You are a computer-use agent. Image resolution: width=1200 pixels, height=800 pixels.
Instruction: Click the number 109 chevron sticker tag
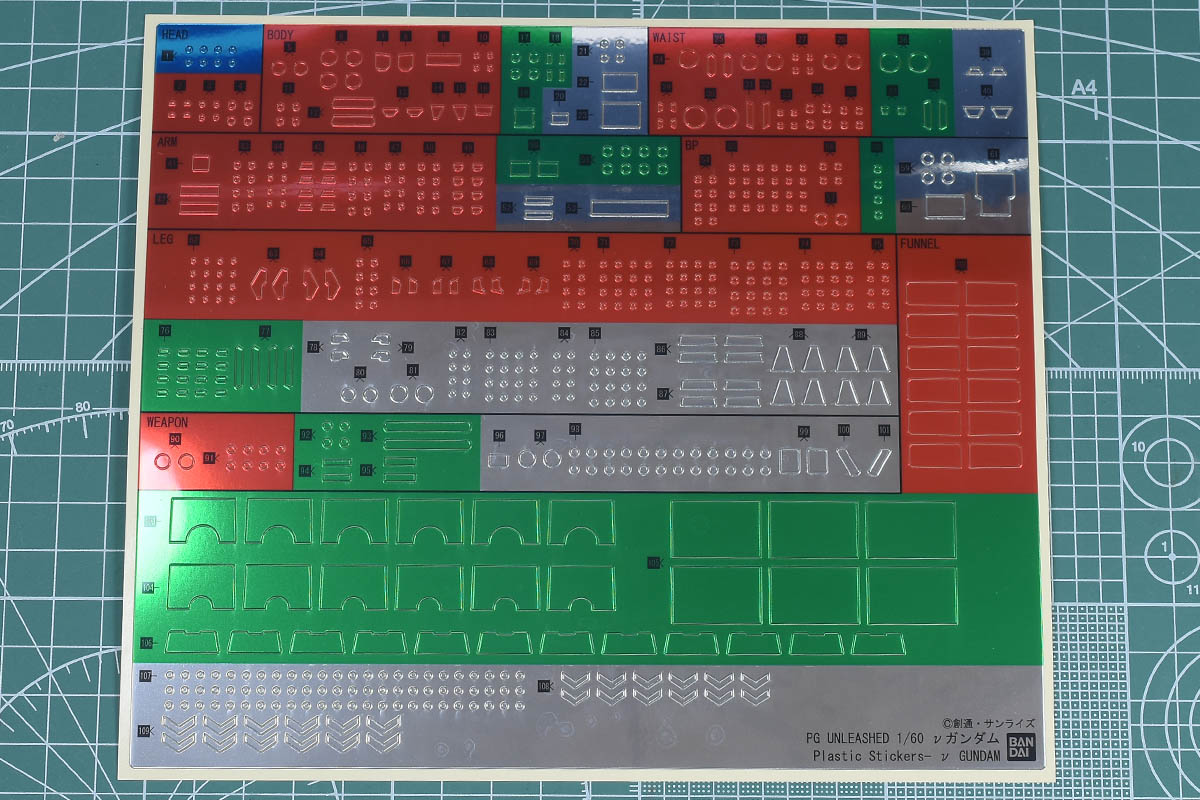click(145, 733)
